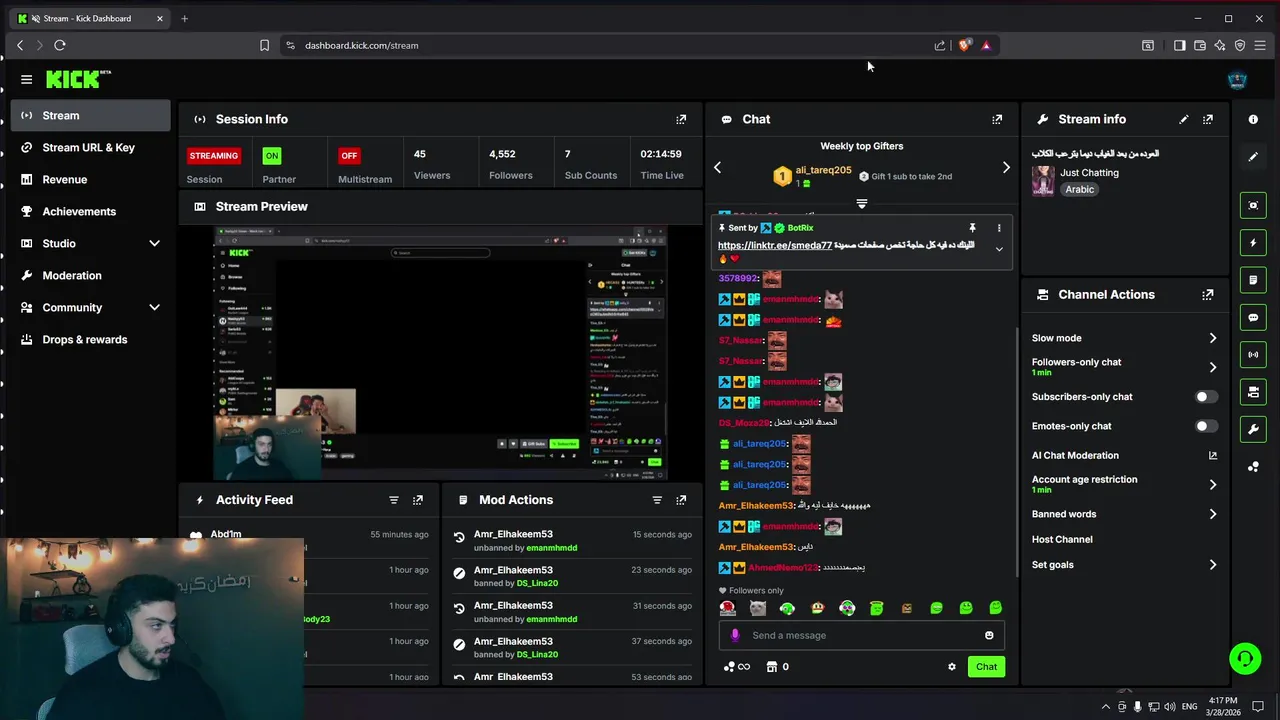Open a new browser tab
Image resolution: width=1280 pixels, height=720 pixels.
click(x=184, y=18)
